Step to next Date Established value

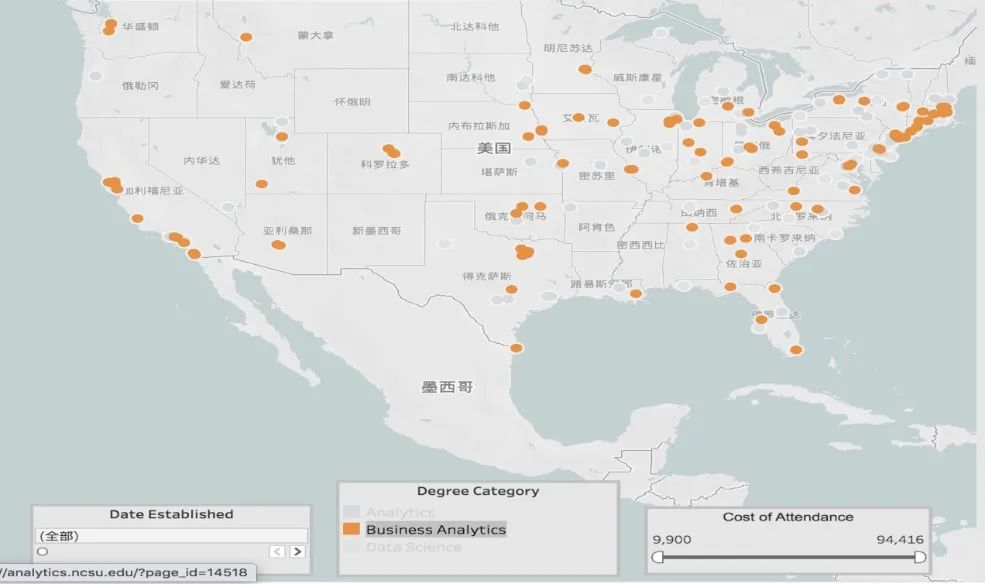click(x=297, y=551)
